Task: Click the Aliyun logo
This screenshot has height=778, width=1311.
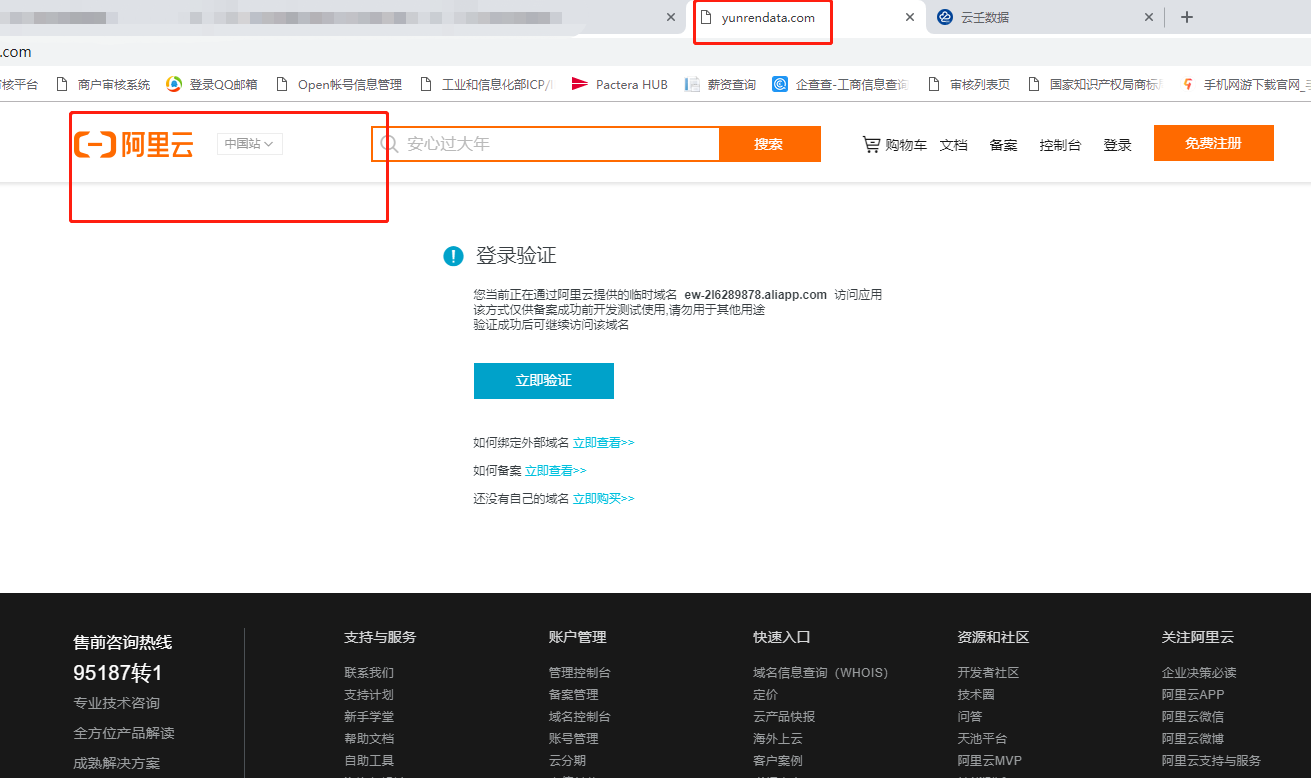Action: 134,144
